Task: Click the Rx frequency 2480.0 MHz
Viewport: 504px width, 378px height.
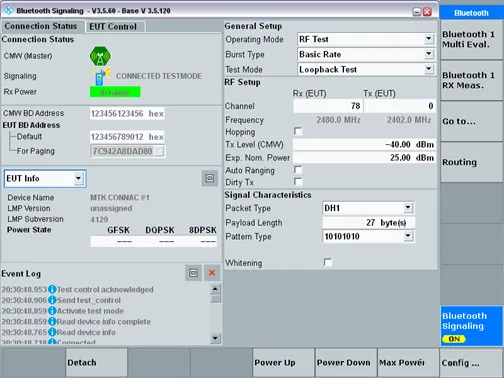Action: point(339,120)
